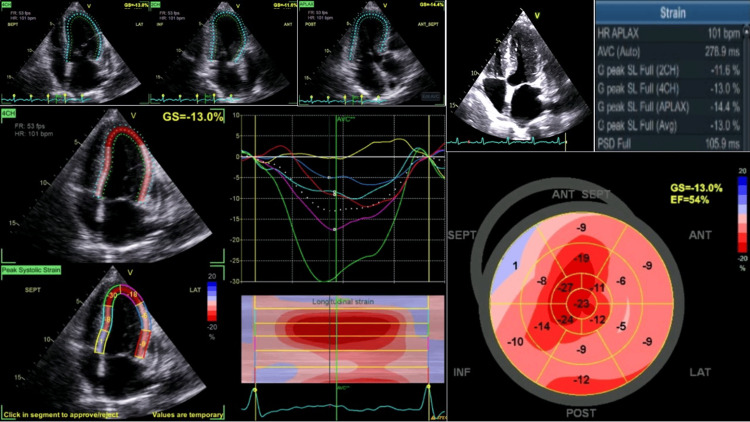Screen dimensions: 750x422
Task: Click bull's-eye basal inferior segment -10
Action: (515, 342)
